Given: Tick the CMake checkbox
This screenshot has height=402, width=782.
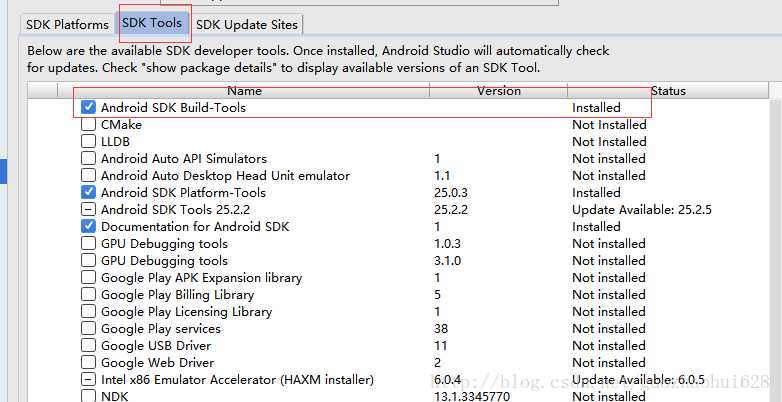Looking at the screenshot, I should 88,124.
